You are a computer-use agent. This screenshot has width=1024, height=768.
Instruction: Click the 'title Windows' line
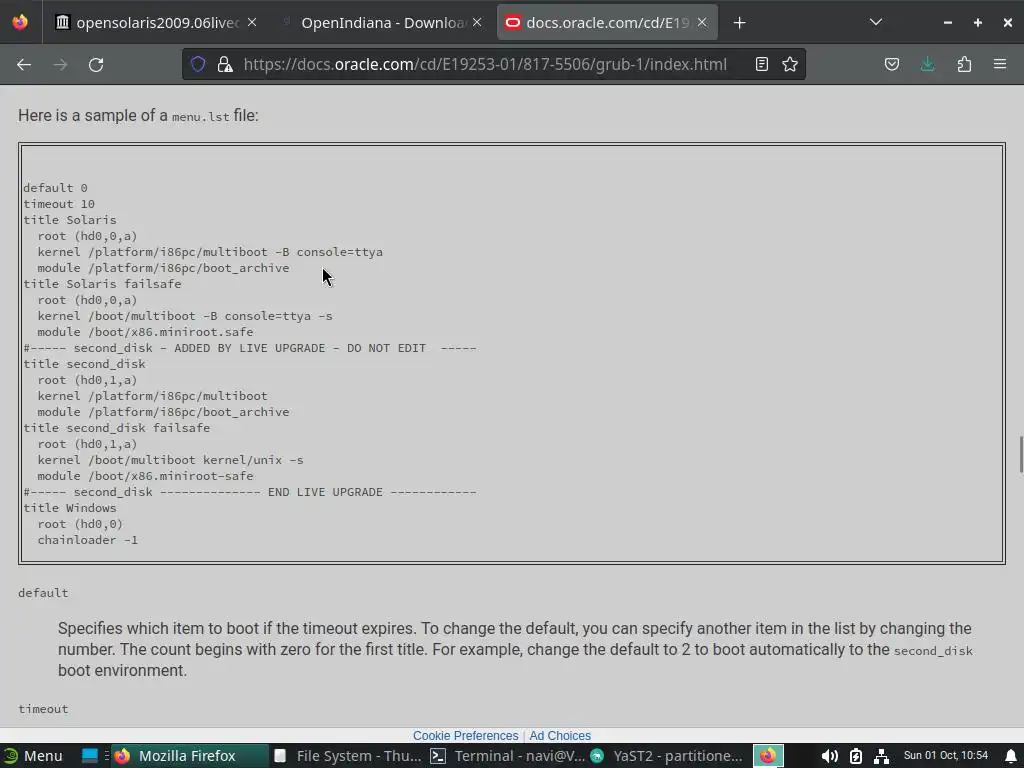coord(70,508)
